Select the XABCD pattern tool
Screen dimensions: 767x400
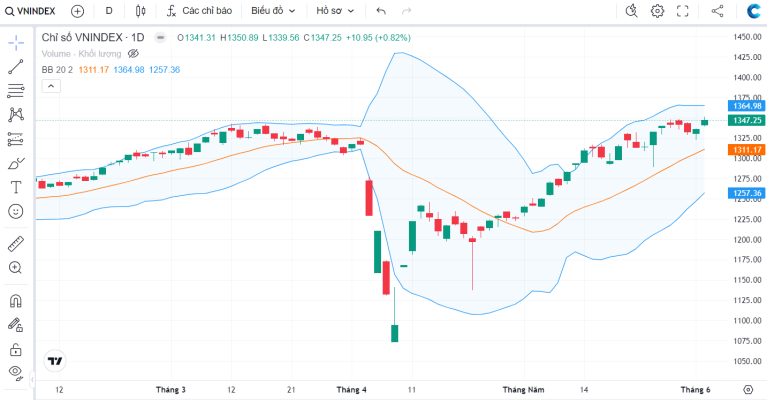click(16, 114)
